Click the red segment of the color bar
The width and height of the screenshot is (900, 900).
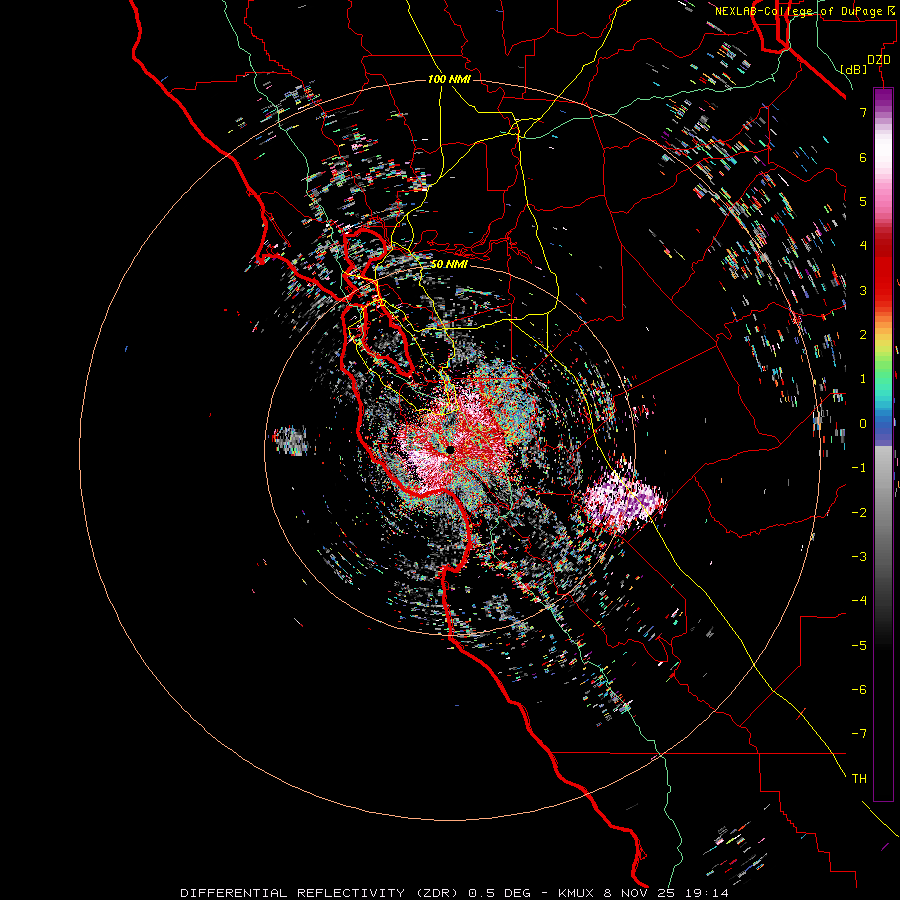[883, 270]
